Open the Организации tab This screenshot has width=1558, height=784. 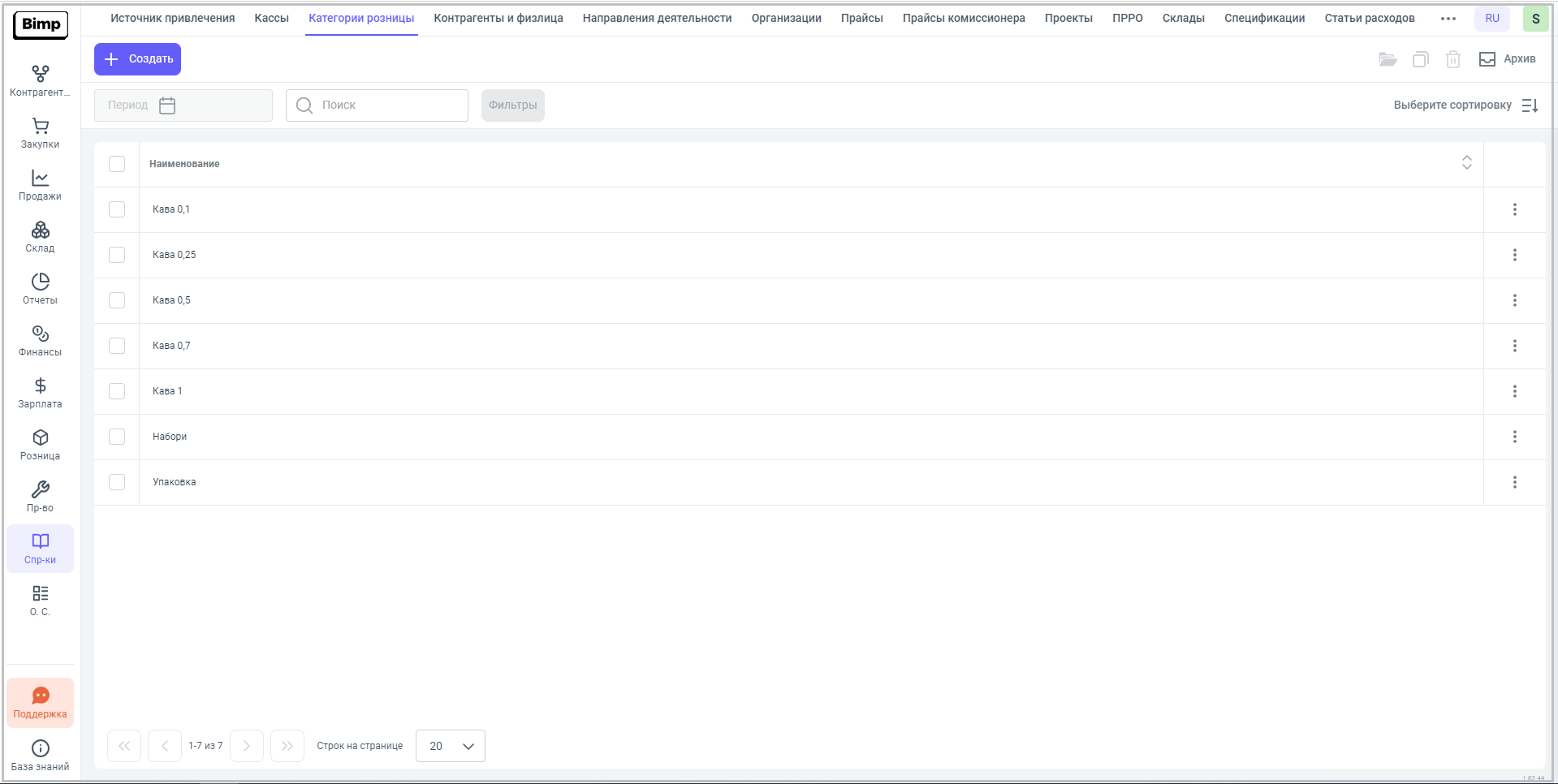[x=786, y=18]
